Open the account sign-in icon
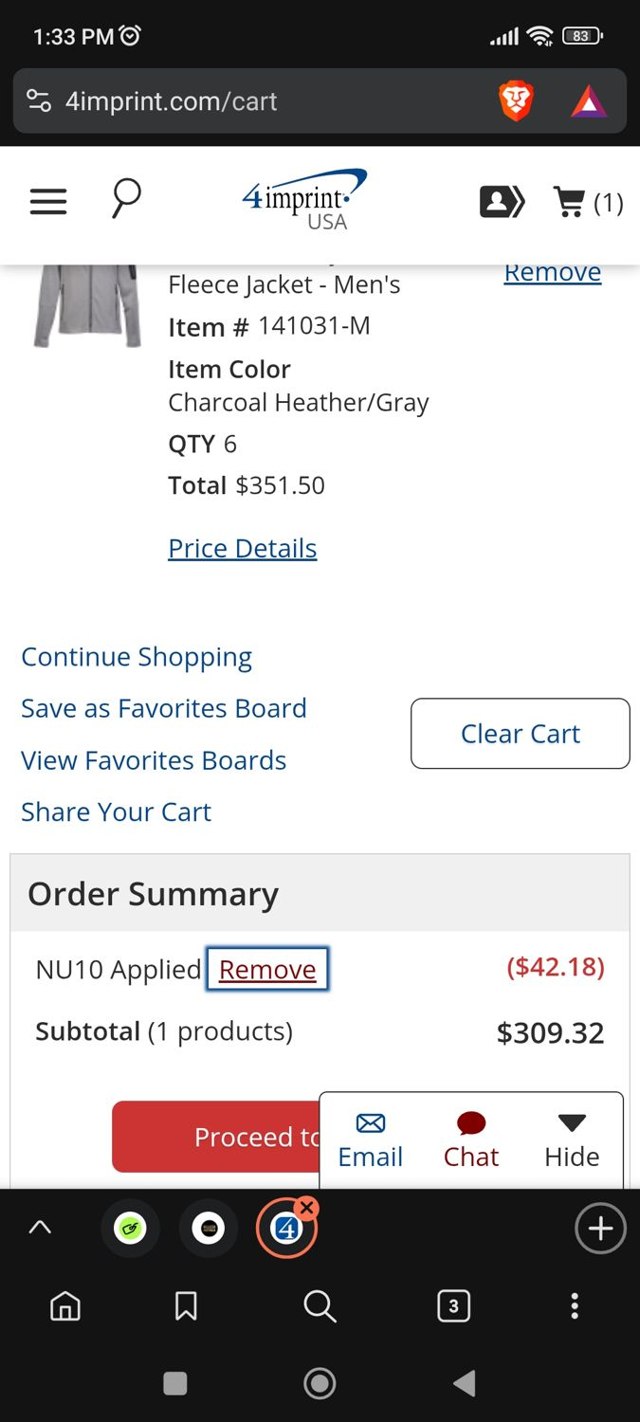The height and width of the screenshot is (1422, 640). pyautogui.click(x=502, y=203)
